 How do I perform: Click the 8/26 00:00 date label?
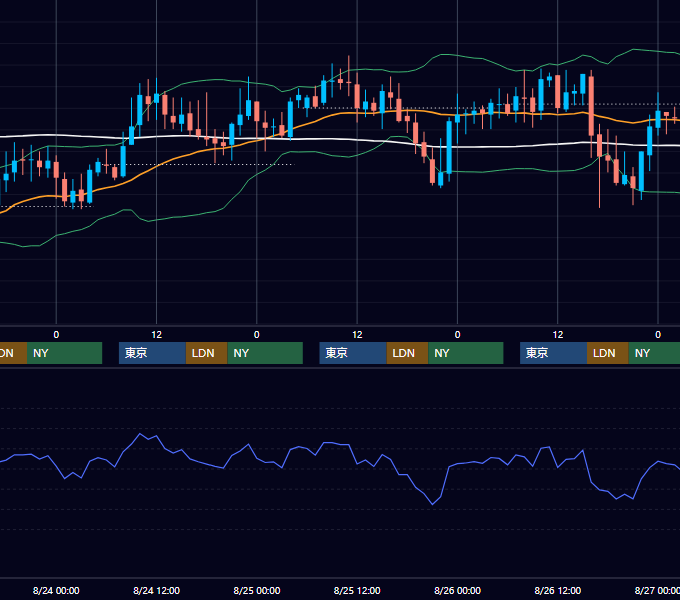click(x=458, y=590)
